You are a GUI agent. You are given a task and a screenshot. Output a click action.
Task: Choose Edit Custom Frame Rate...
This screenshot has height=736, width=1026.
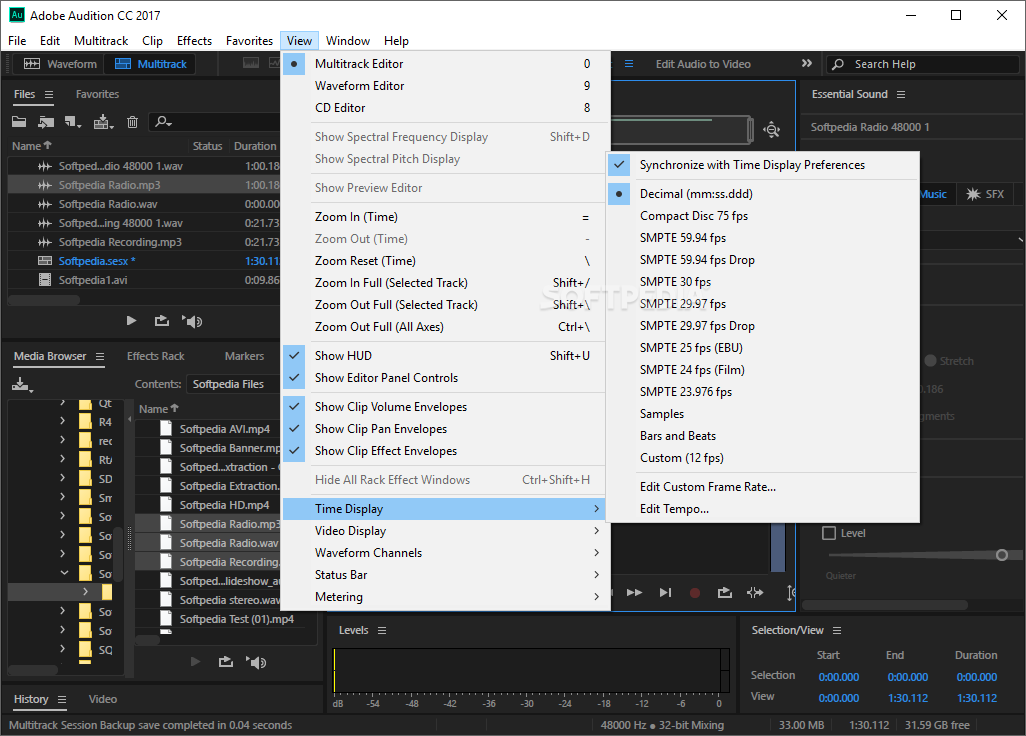762,487
